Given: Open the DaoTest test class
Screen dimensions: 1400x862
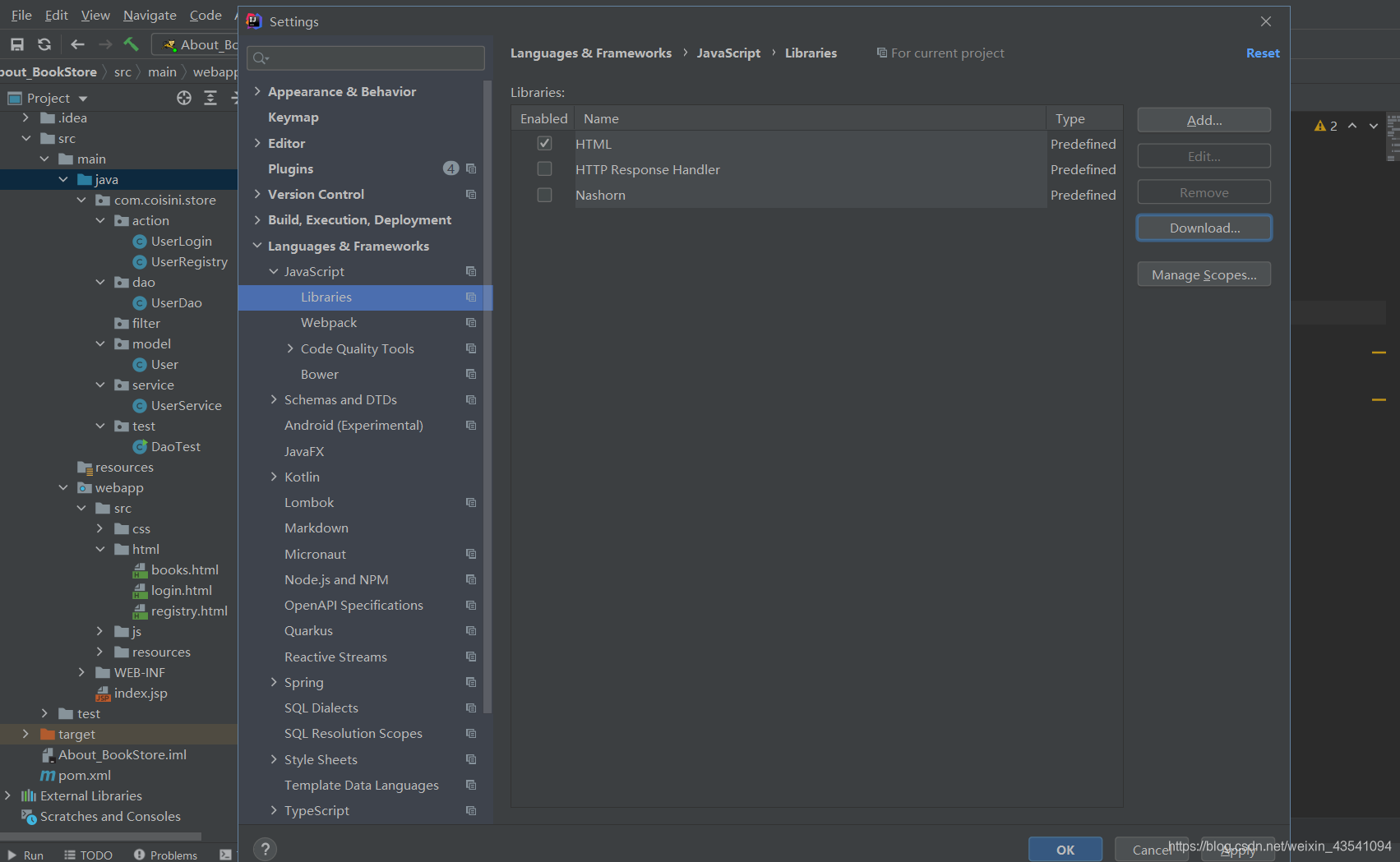Looking at the screenshot, I should point(176,446).
